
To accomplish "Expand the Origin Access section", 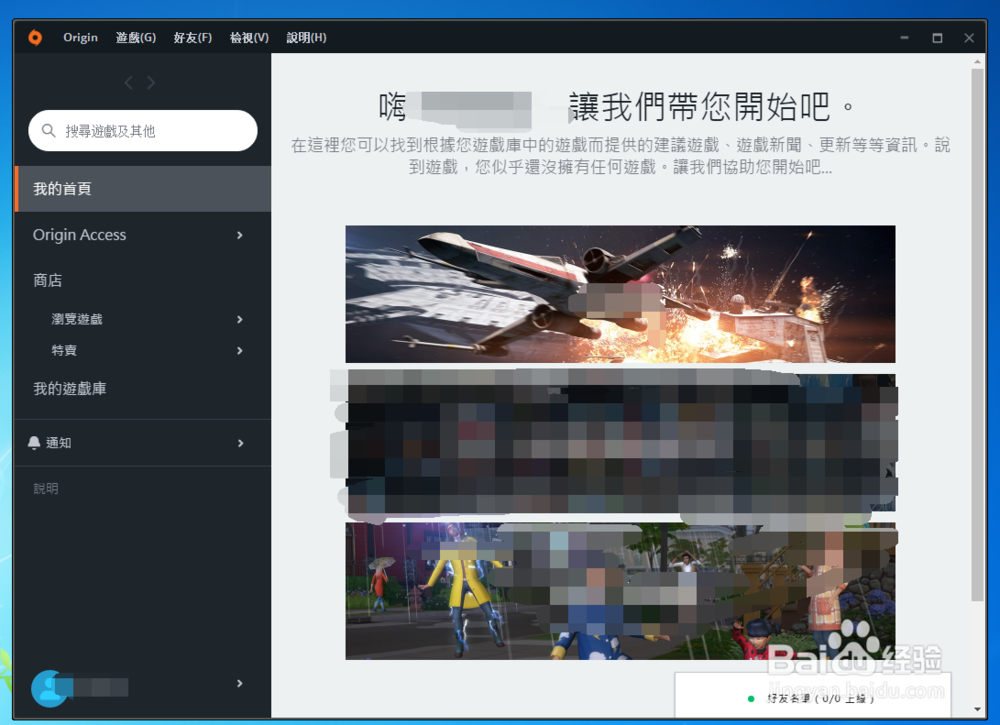I will tap(238, 235).
